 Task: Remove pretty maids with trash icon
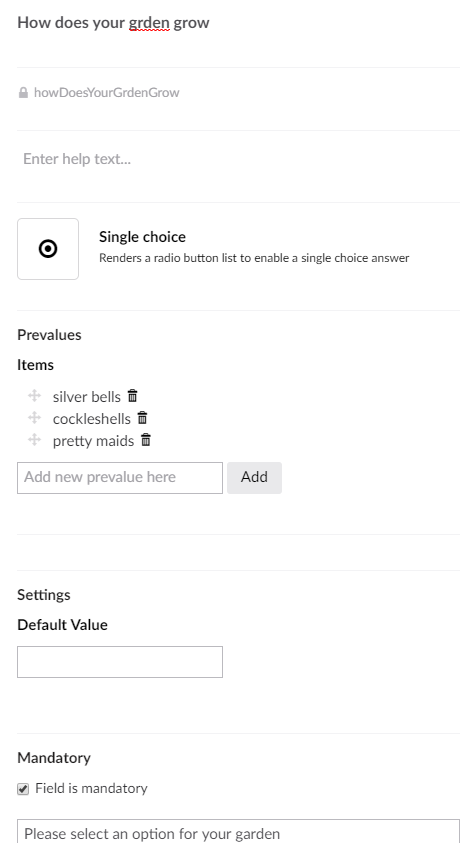[146, 440]
